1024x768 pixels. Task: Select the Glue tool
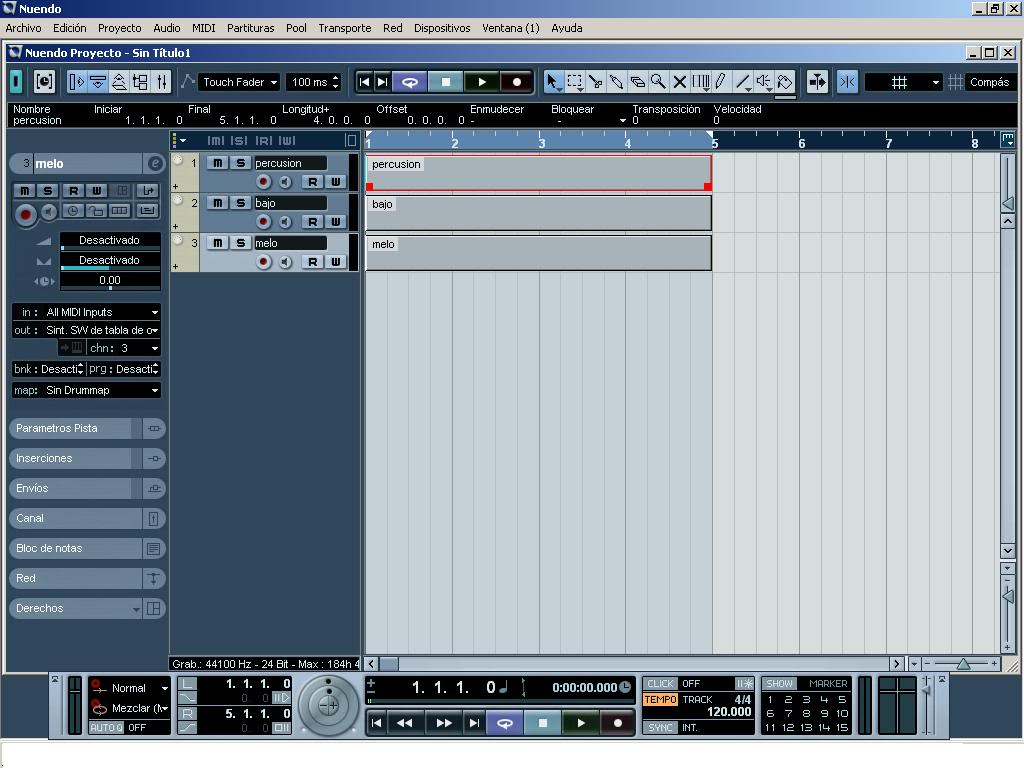pyautogui.click(x=616, y=82)
